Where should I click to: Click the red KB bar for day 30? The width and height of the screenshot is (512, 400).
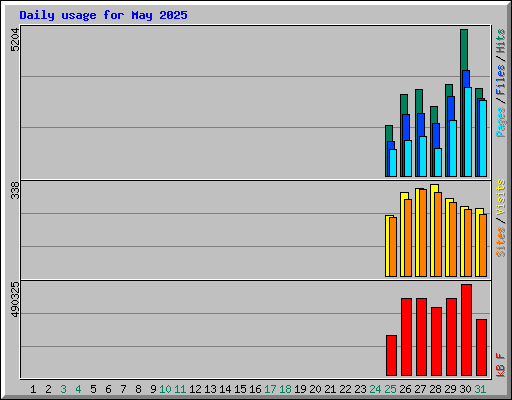coord(466,330)
